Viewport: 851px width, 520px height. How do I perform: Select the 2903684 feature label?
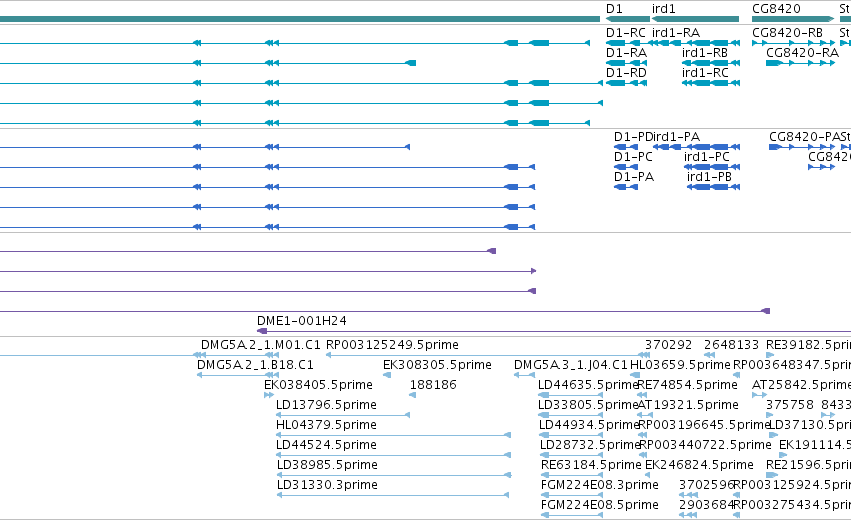[x=706, y=505]
